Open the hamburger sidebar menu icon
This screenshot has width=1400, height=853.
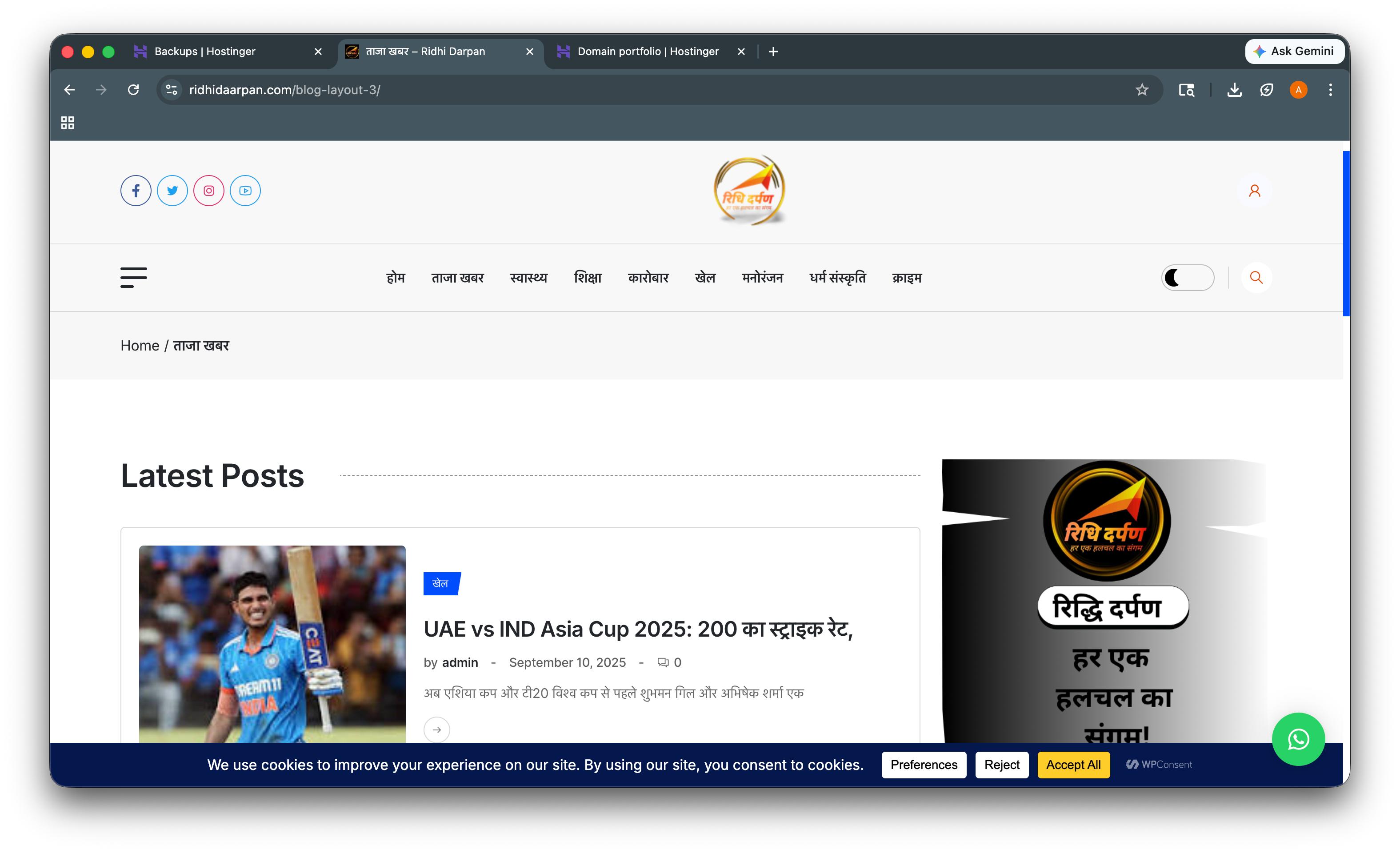[133, 278]
